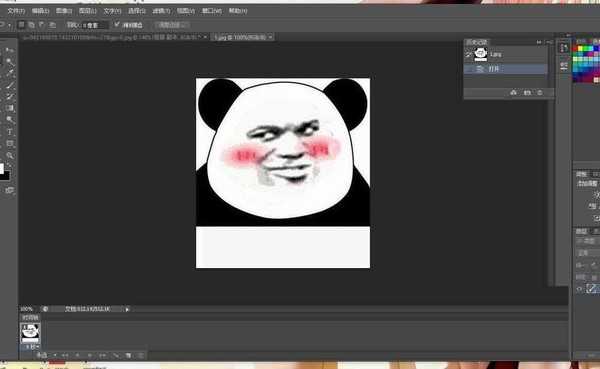The image size is (600, 369).
Task: Select the Brush tool
Action: click(10, 85)
